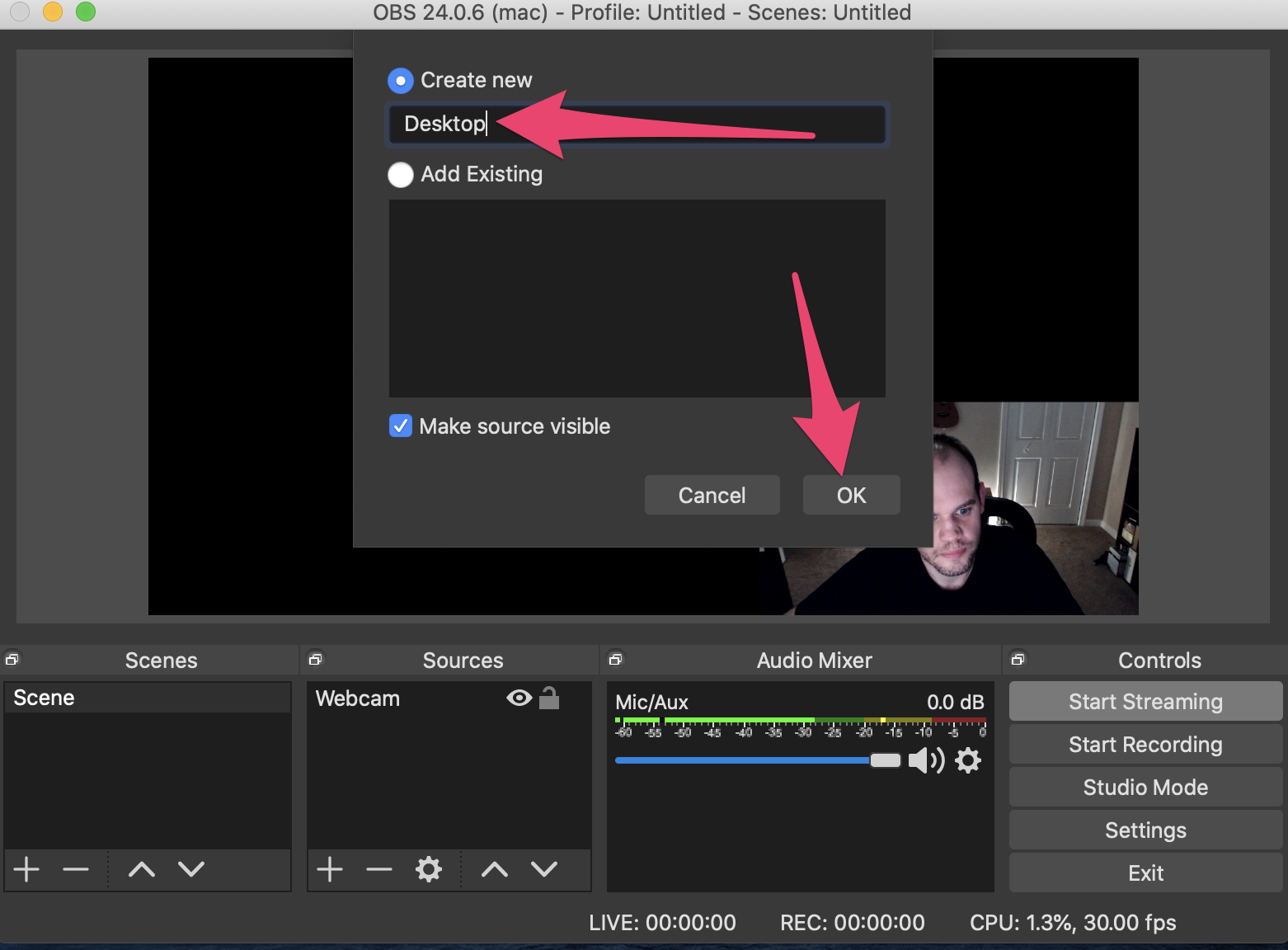Hide the Webcam source eye icon
This screenshot has width=1288, height=950.
click(519, 698)
